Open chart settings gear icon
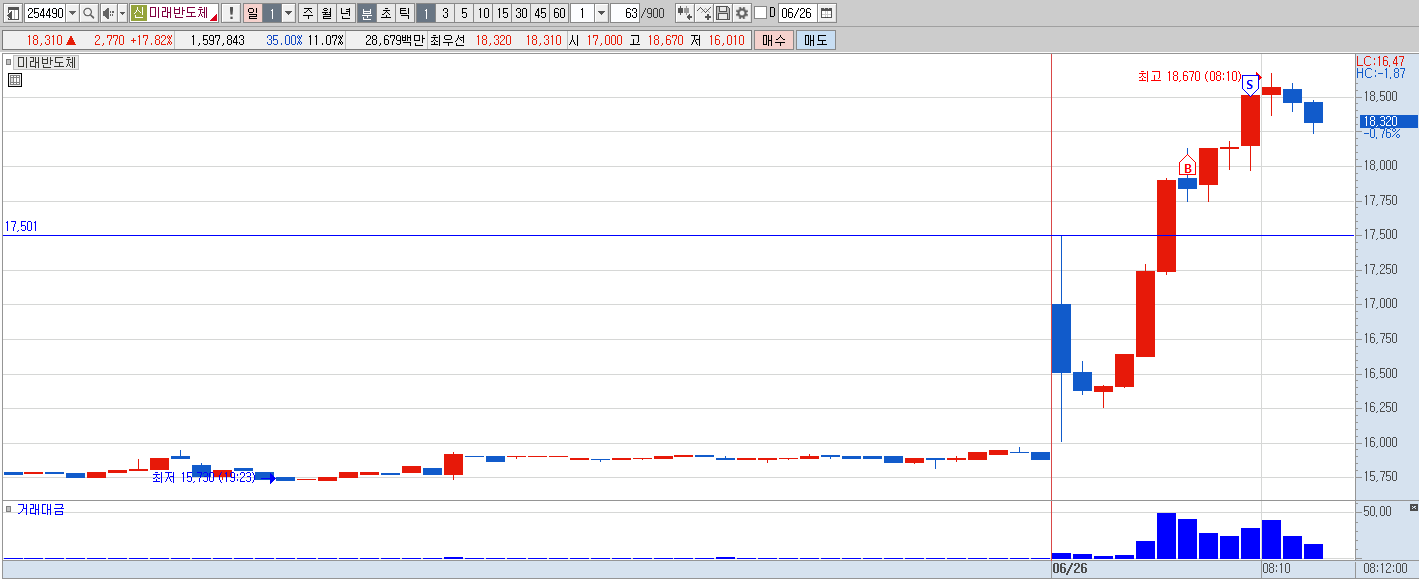 [742, 13]
